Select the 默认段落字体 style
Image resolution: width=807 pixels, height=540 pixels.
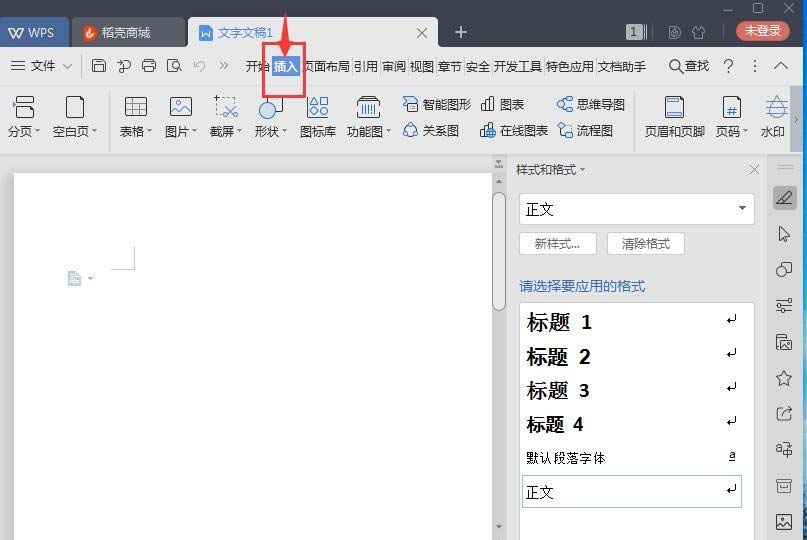(x=631, y=458)
